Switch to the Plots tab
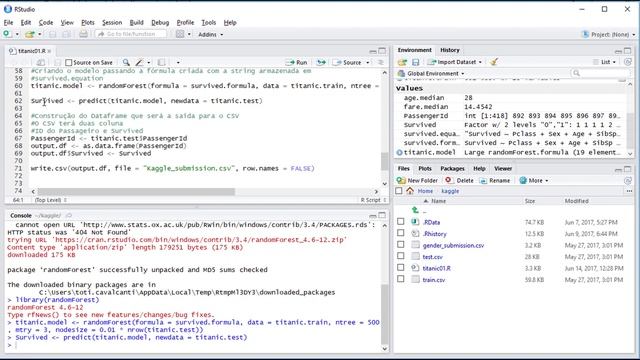The image size is (640, 360). [424, 168]
